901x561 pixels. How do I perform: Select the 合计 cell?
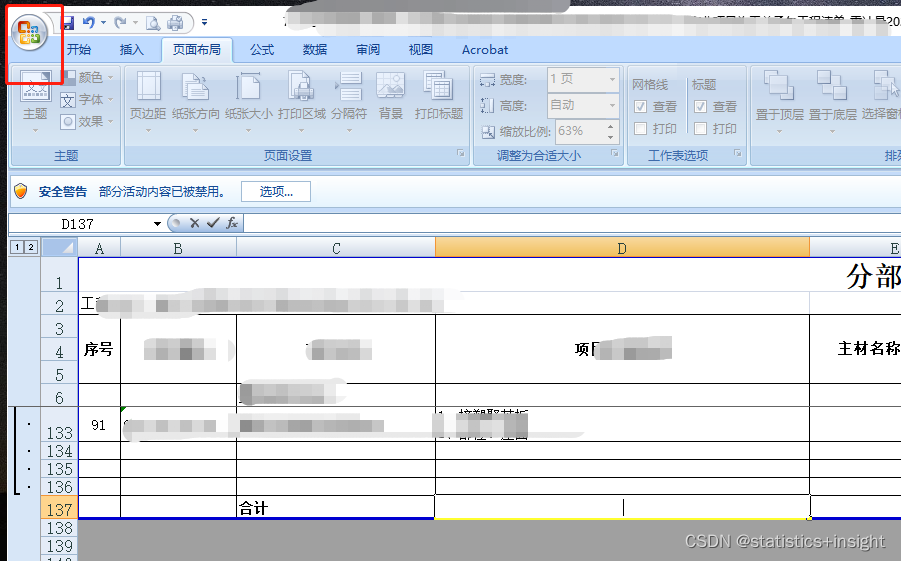point(336,508)
